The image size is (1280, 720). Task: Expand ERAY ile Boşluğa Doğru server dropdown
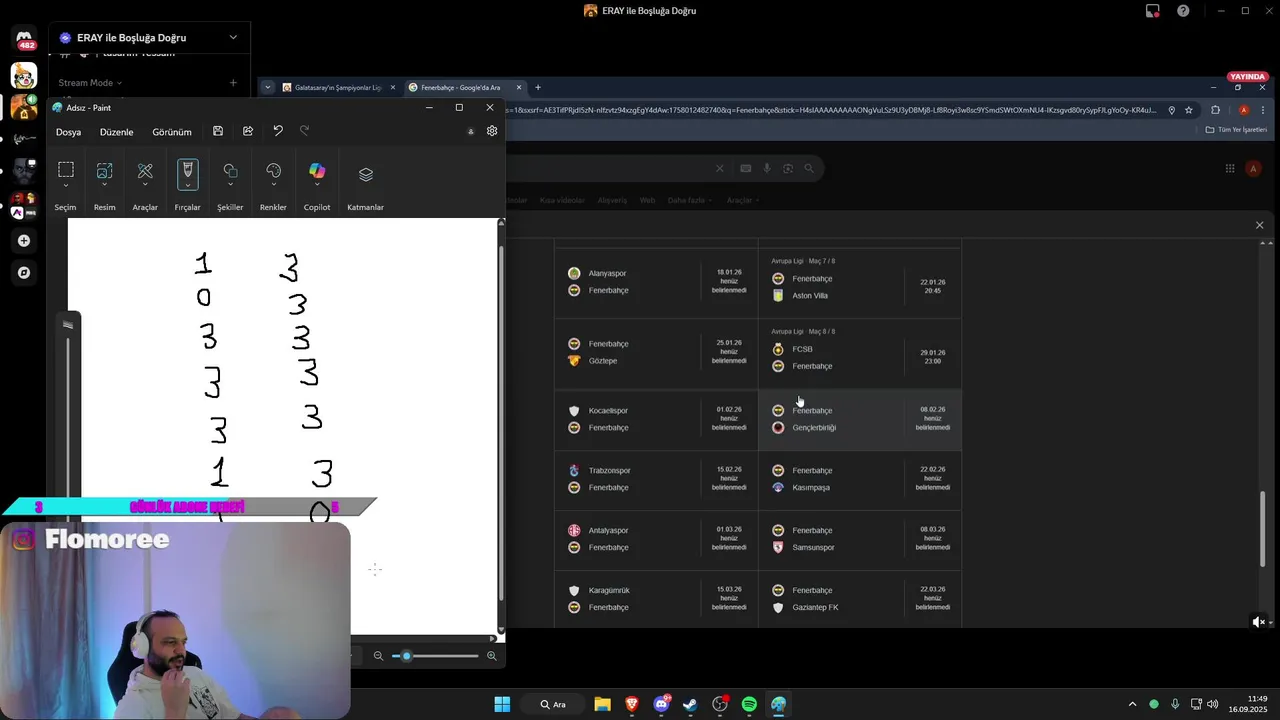click(x=233, y=38)
